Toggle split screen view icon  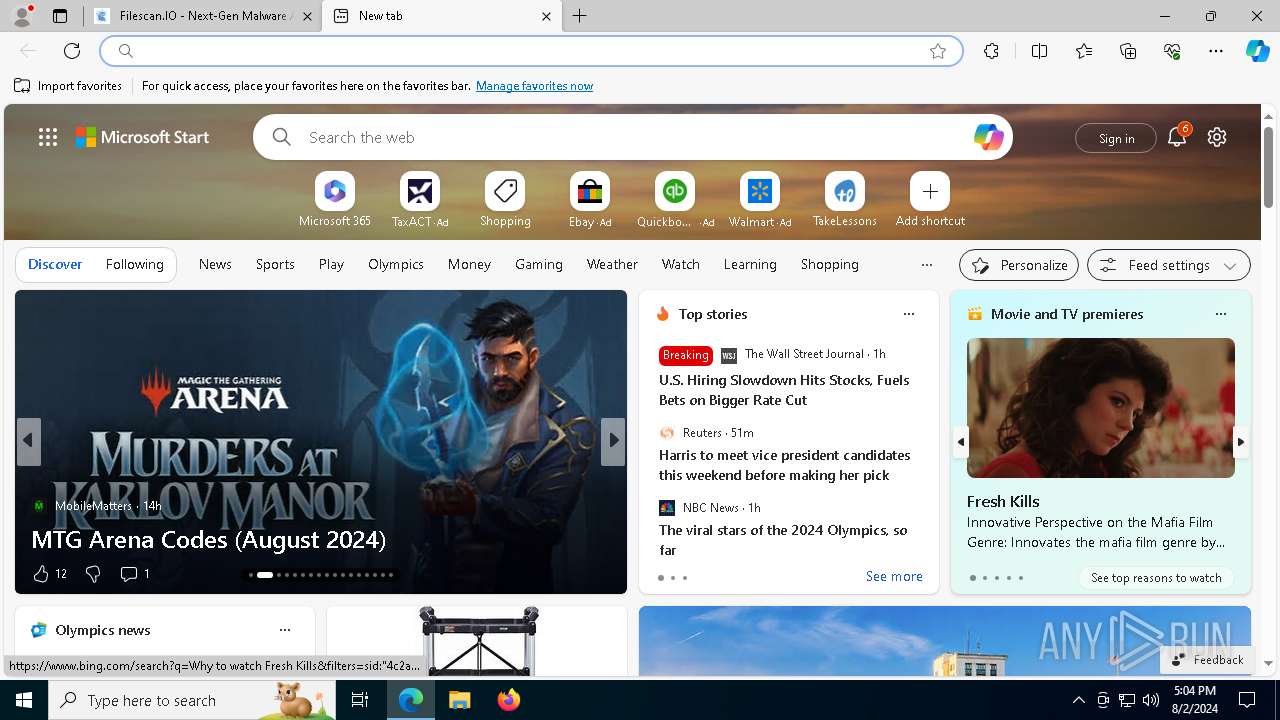tap(1039, 51)
